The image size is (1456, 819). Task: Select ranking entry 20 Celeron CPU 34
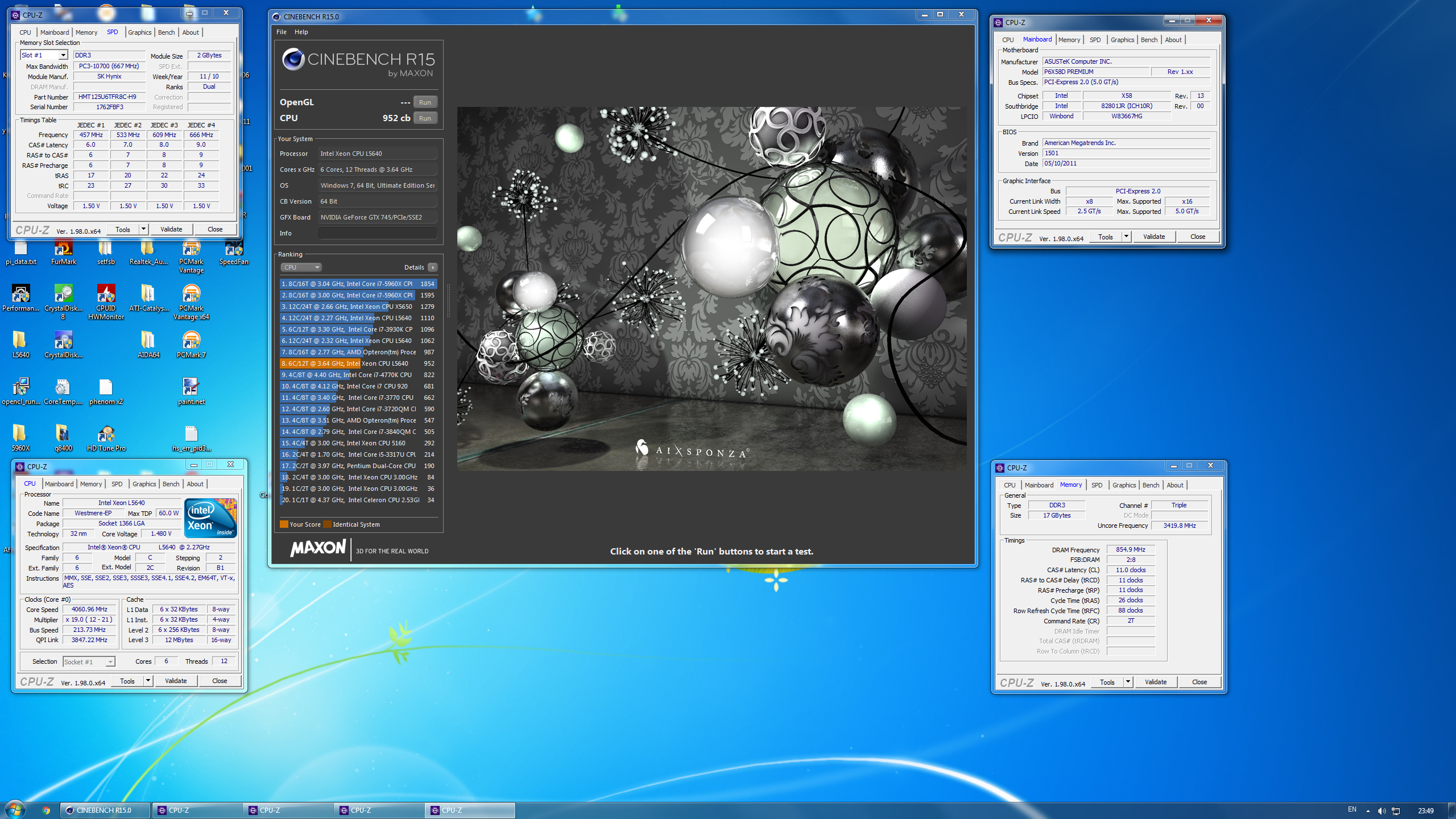click(358, 500)
